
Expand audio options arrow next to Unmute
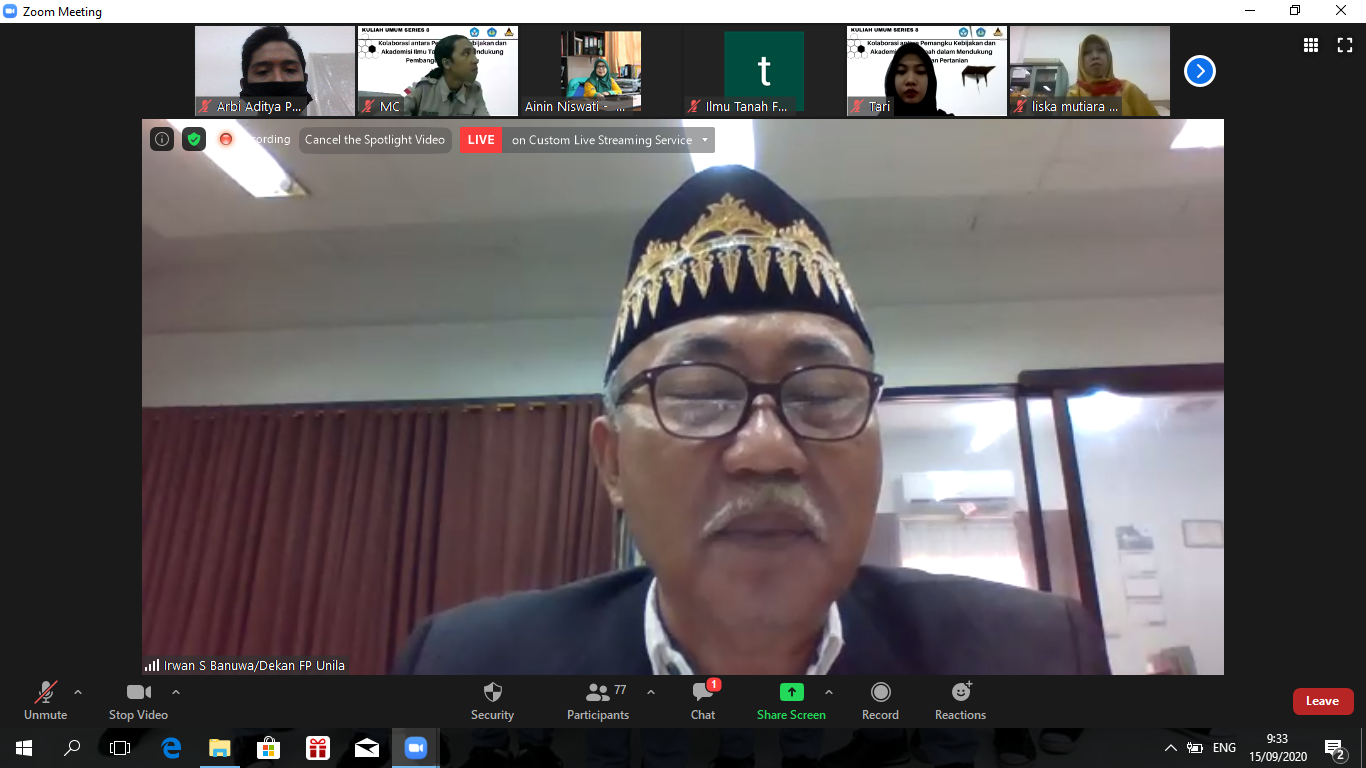(x=78, y=692)
